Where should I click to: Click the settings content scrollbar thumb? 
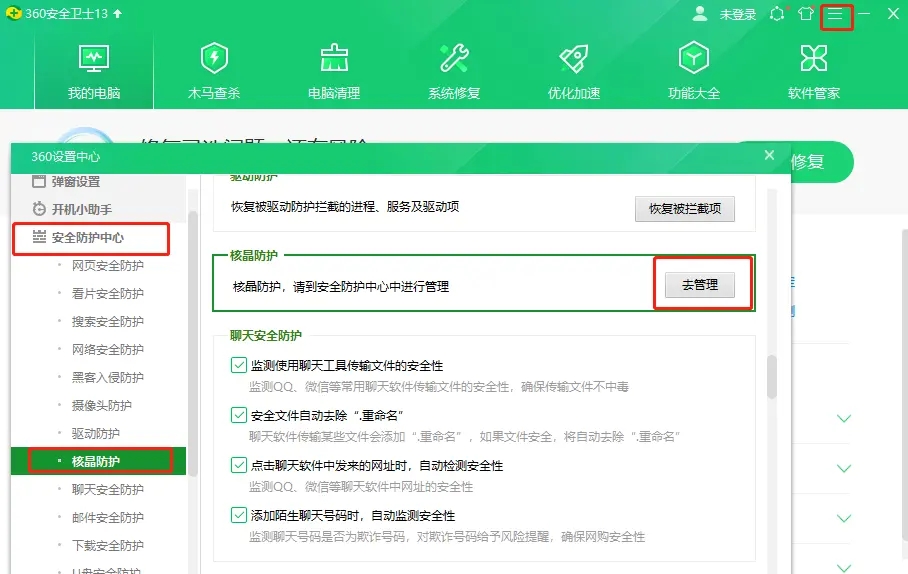[x=772, y=376]
